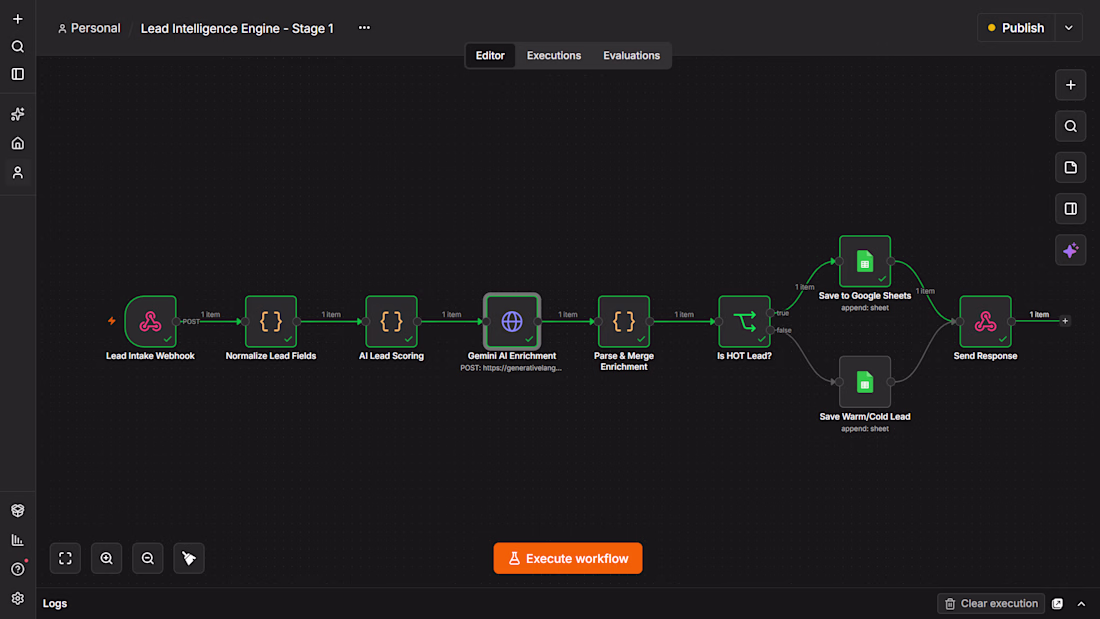Image resolution: width=1100 pixels, height=619 pixels.
Task: Add a sticky note to the canvas
Action: pos(1071,168)
